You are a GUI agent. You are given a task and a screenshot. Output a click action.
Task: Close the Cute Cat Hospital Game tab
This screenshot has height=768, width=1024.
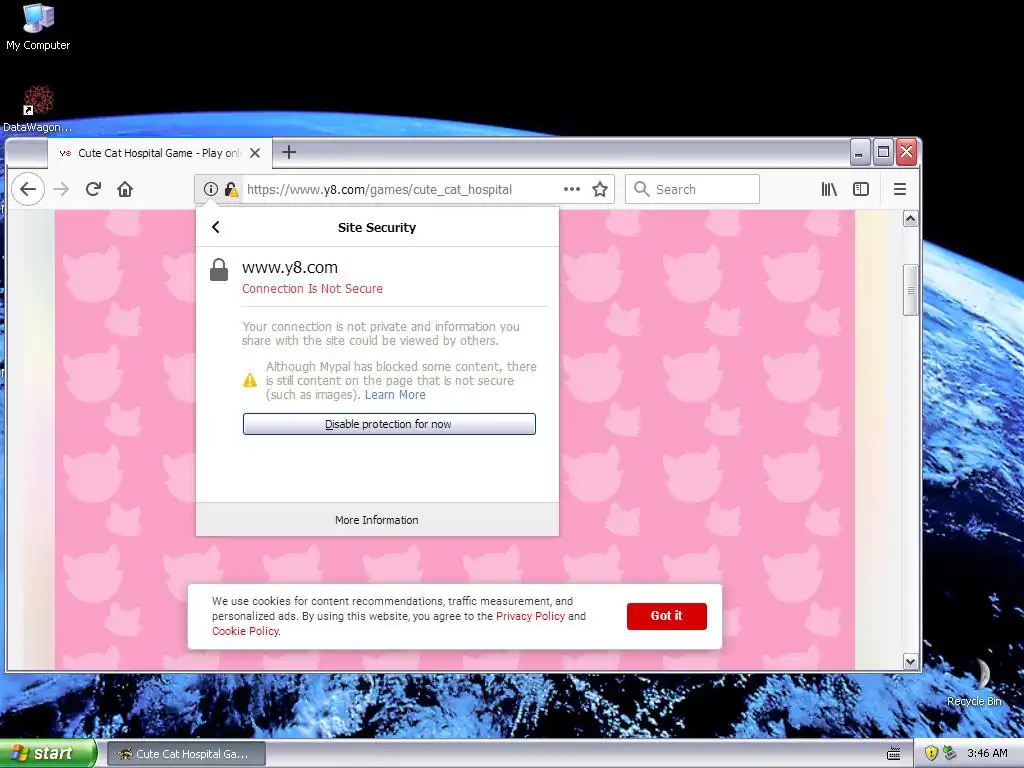pyautogui.click(x=255, y=153)
